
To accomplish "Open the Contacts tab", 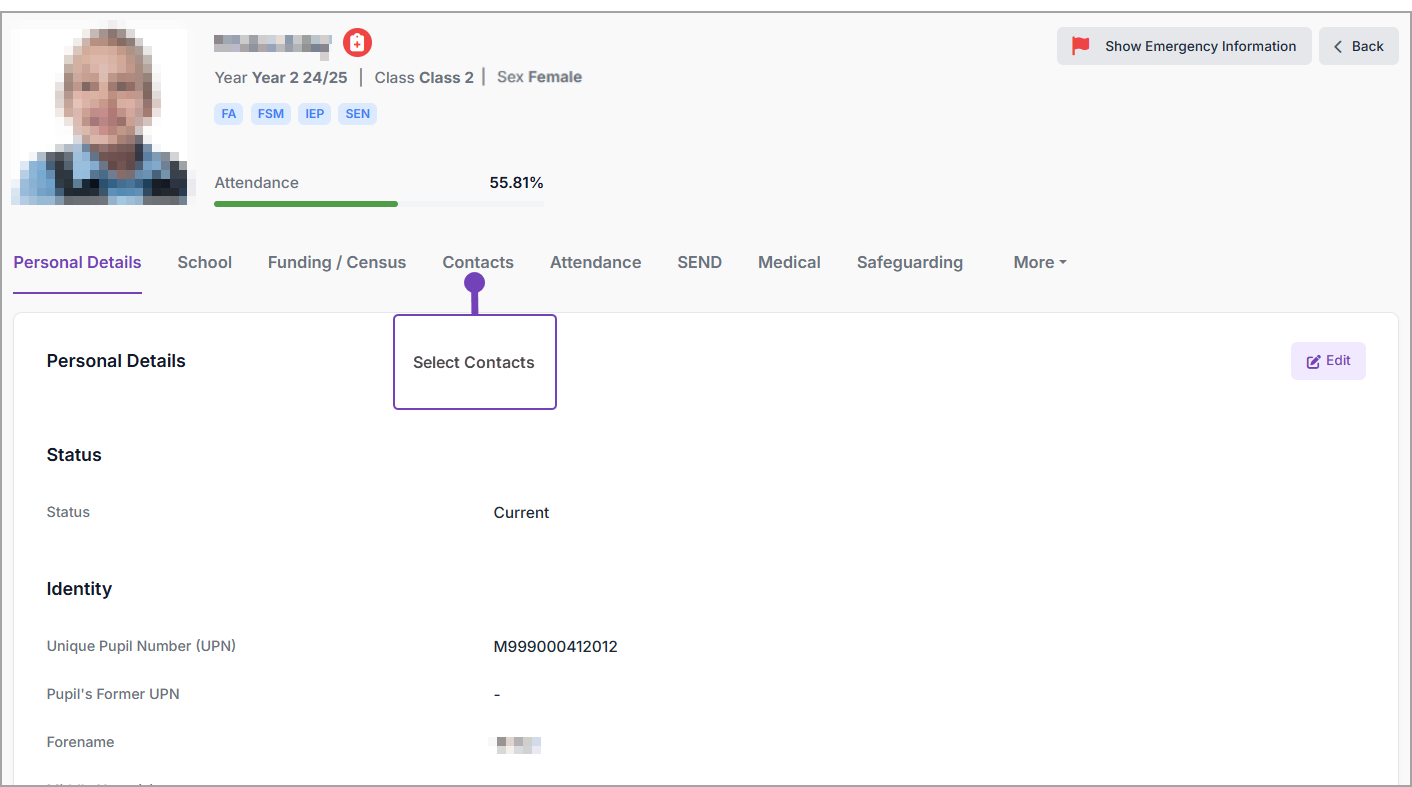I will [478, 262].
